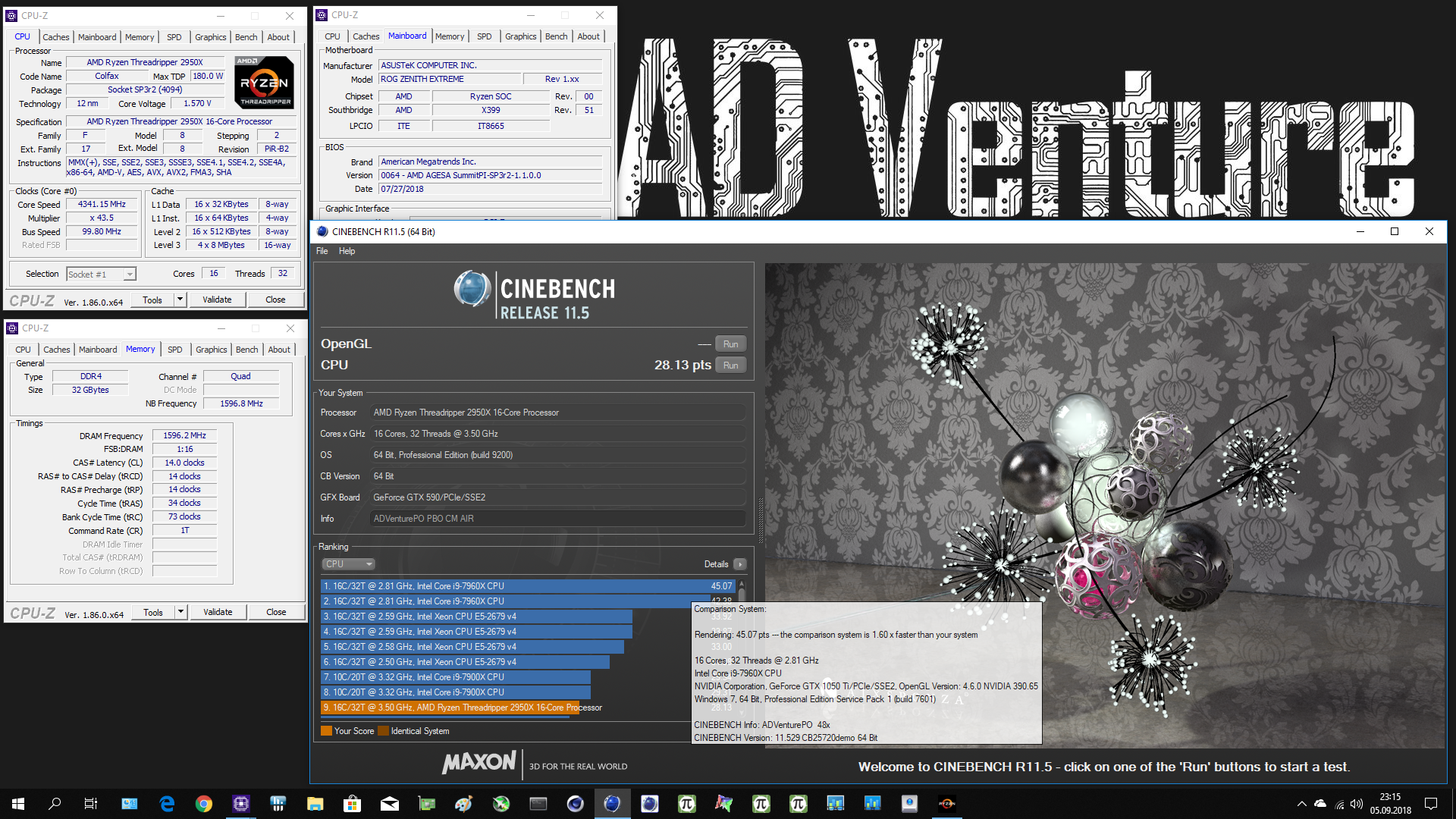Select ranking row 6 Xeon E5-2679 v4 2.50 GHz
The height and width of the screenshot is (819, 1456).
click(x=465, y=662)
